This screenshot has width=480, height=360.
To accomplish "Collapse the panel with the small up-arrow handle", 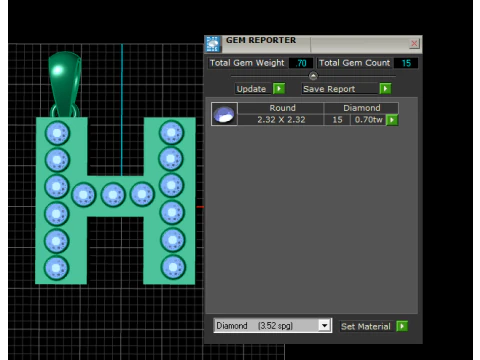I will coord(313,76).
